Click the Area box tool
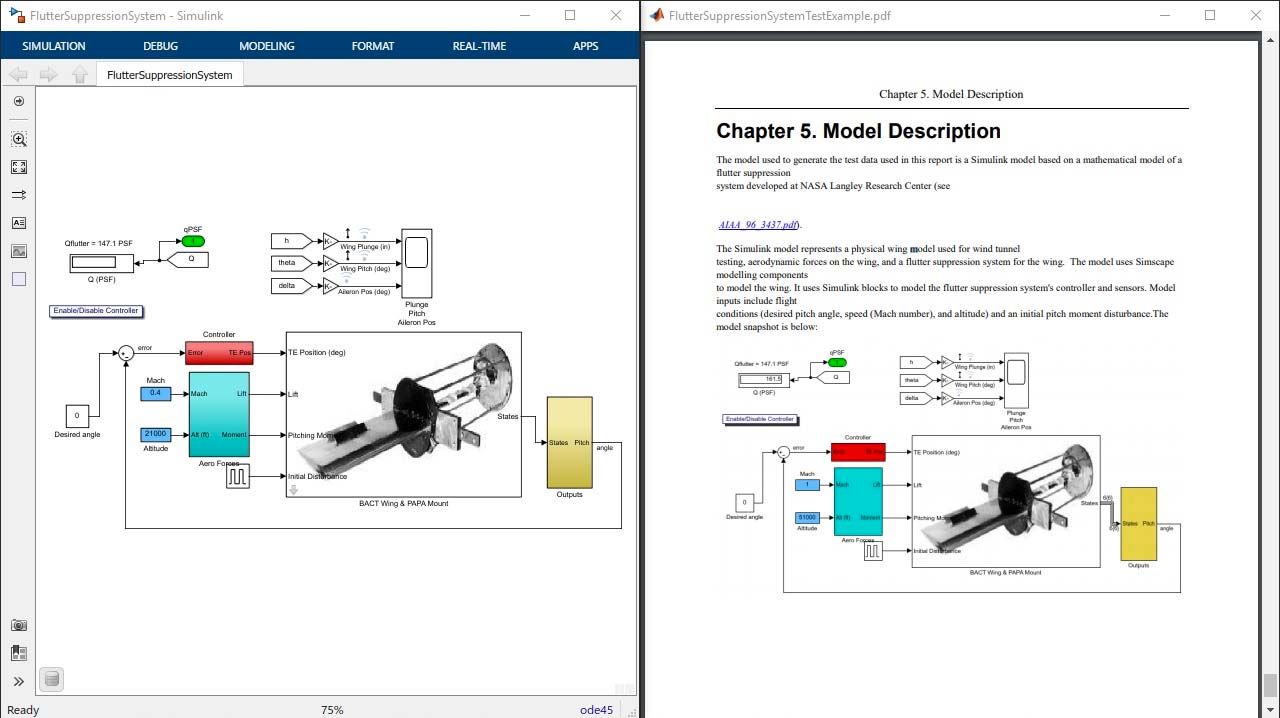 (x=19, y=279)
